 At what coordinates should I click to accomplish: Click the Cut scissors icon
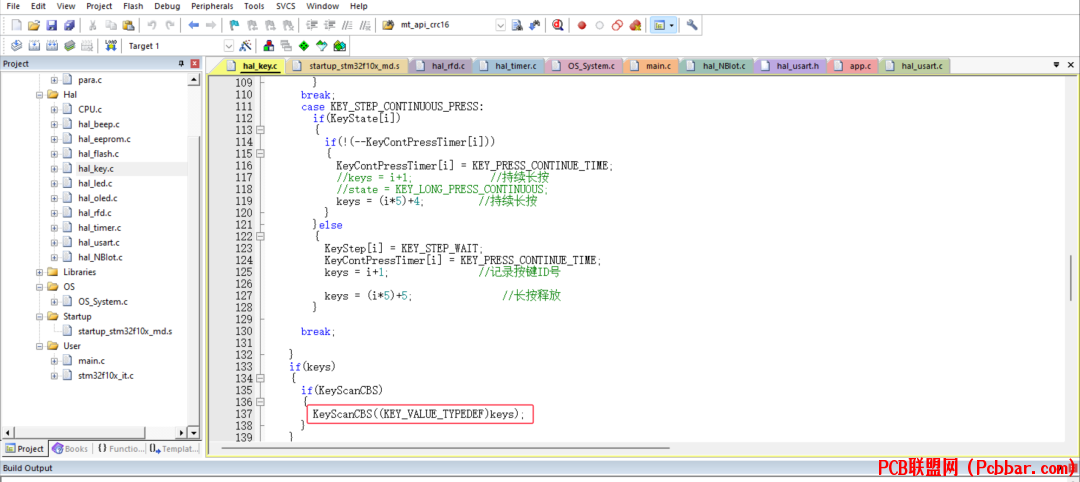[92, 25]
